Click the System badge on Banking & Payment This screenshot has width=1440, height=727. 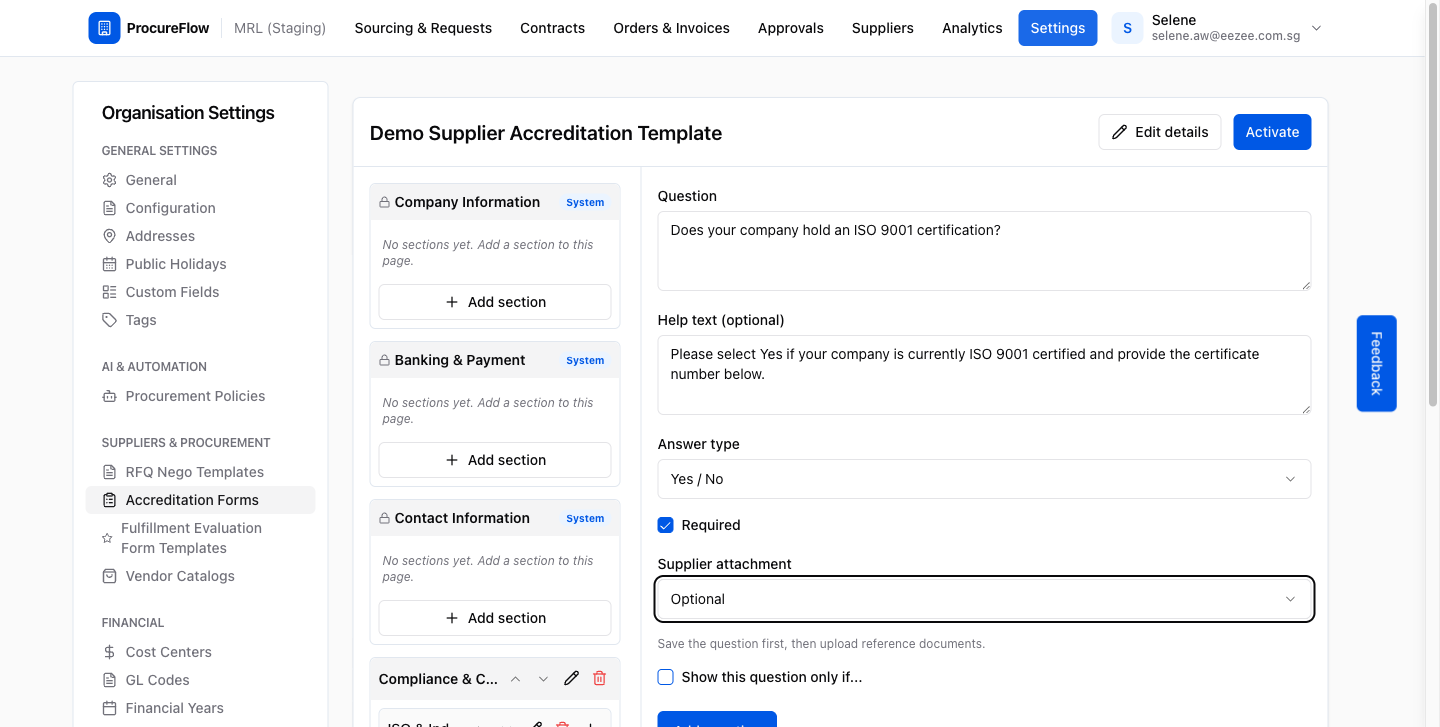click(585, 360)
